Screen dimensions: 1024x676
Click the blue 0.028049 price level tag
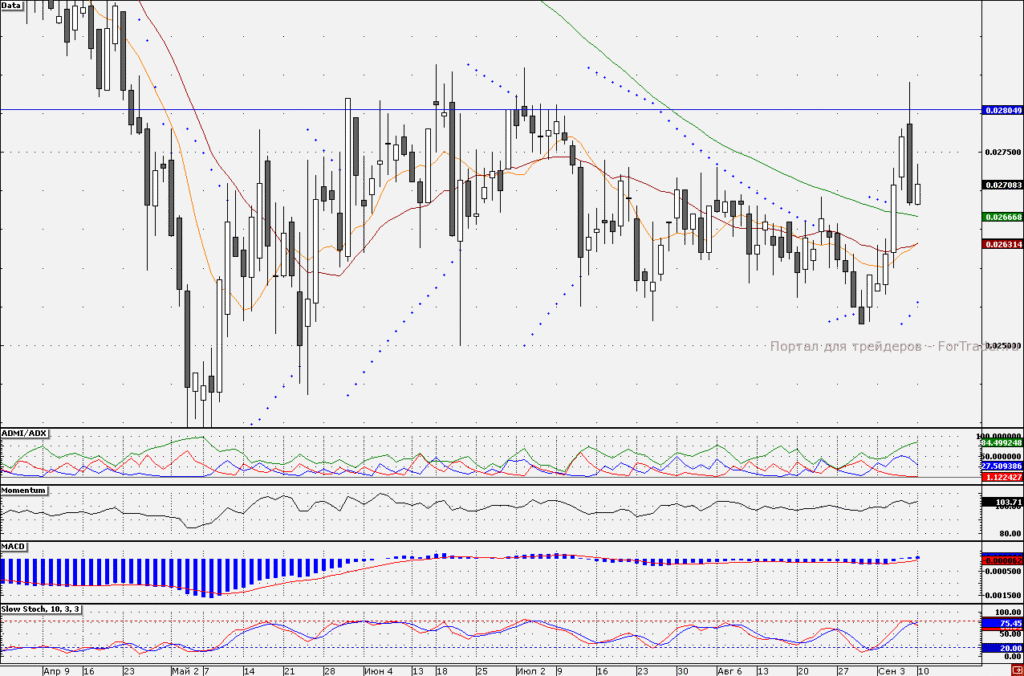pos(1002,111)
